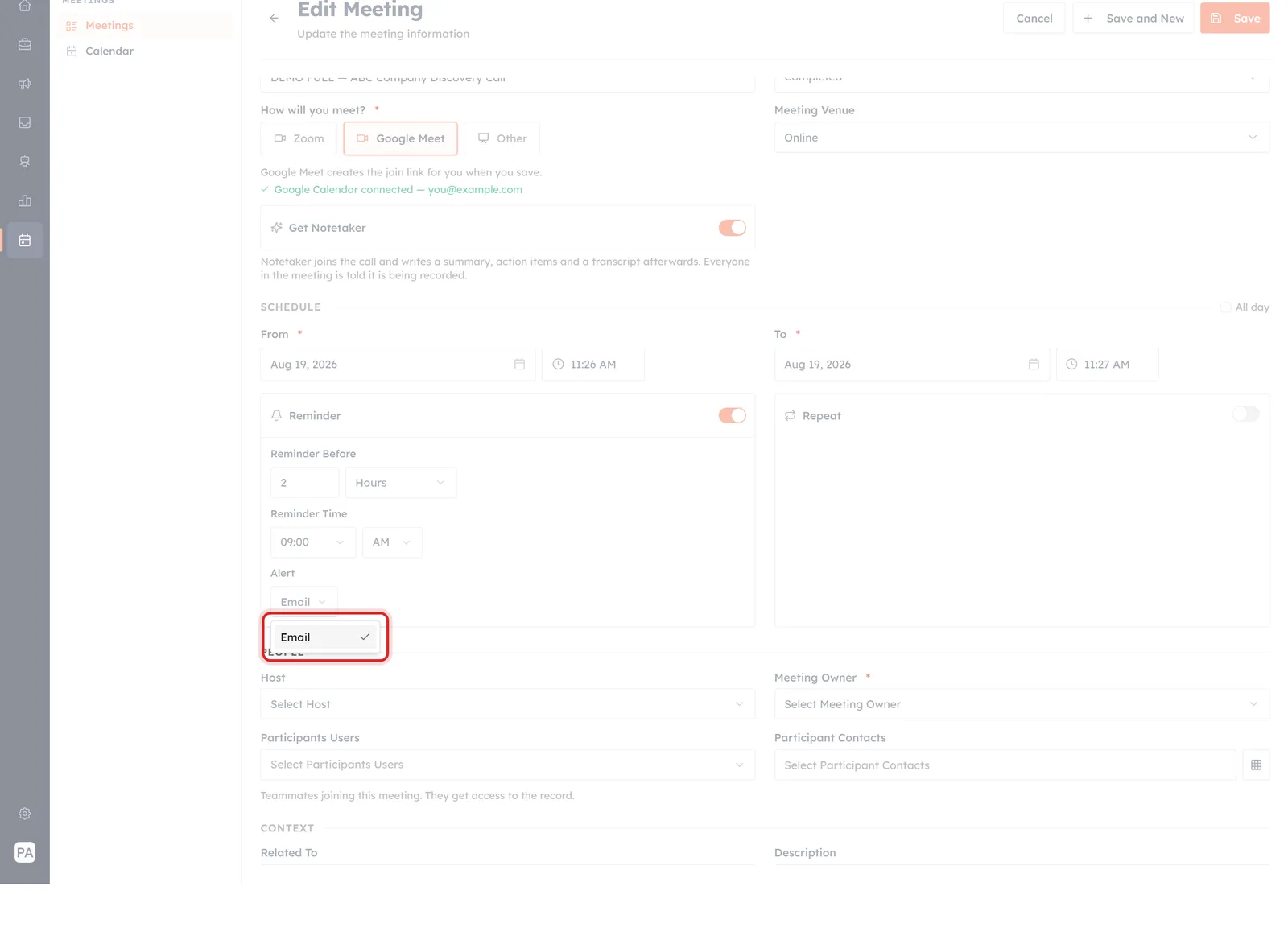Choose Email in the alert list
This screenshot has height=944, width=1288.
(x=325, y=637)
